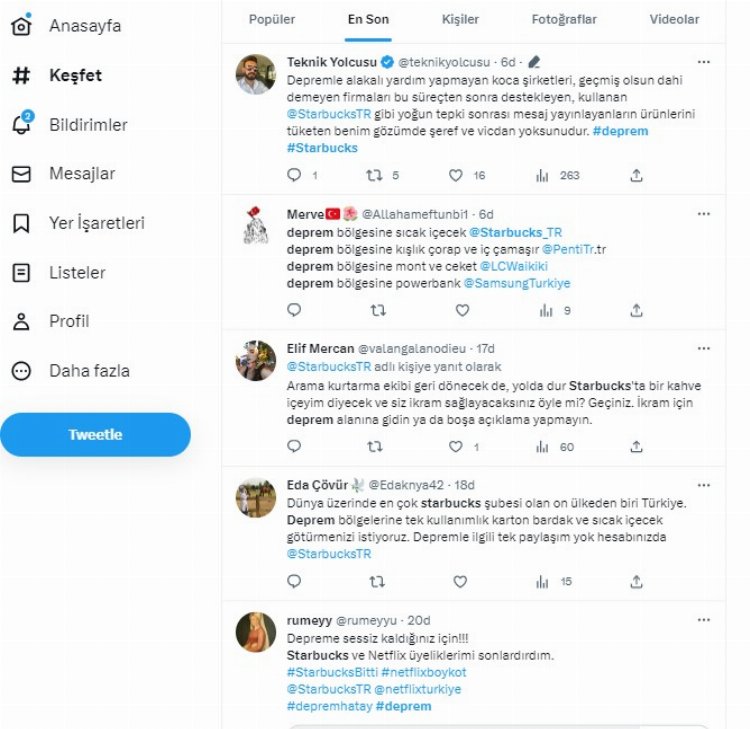Open Mesajlar envelope in sidebar

21,174
